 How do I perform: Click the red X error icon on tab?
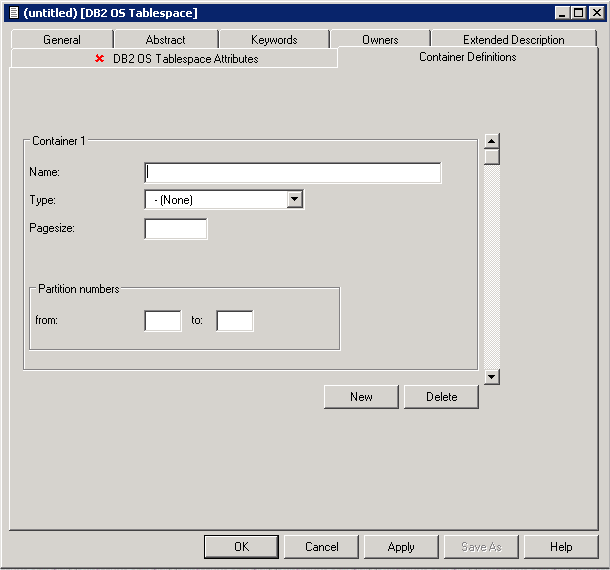[99, 59]
